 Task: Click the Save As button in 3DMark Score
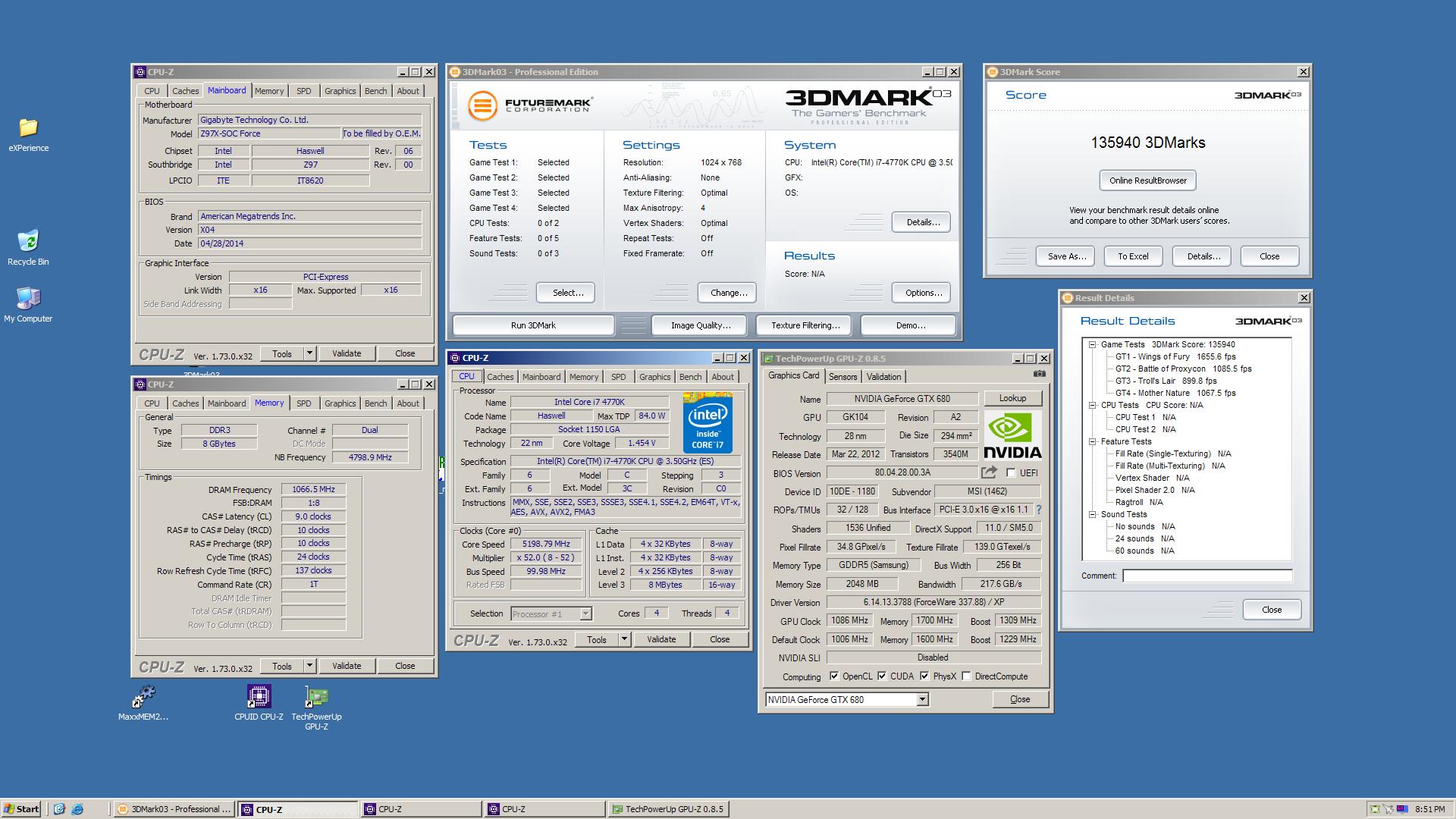coord(1066,256)
